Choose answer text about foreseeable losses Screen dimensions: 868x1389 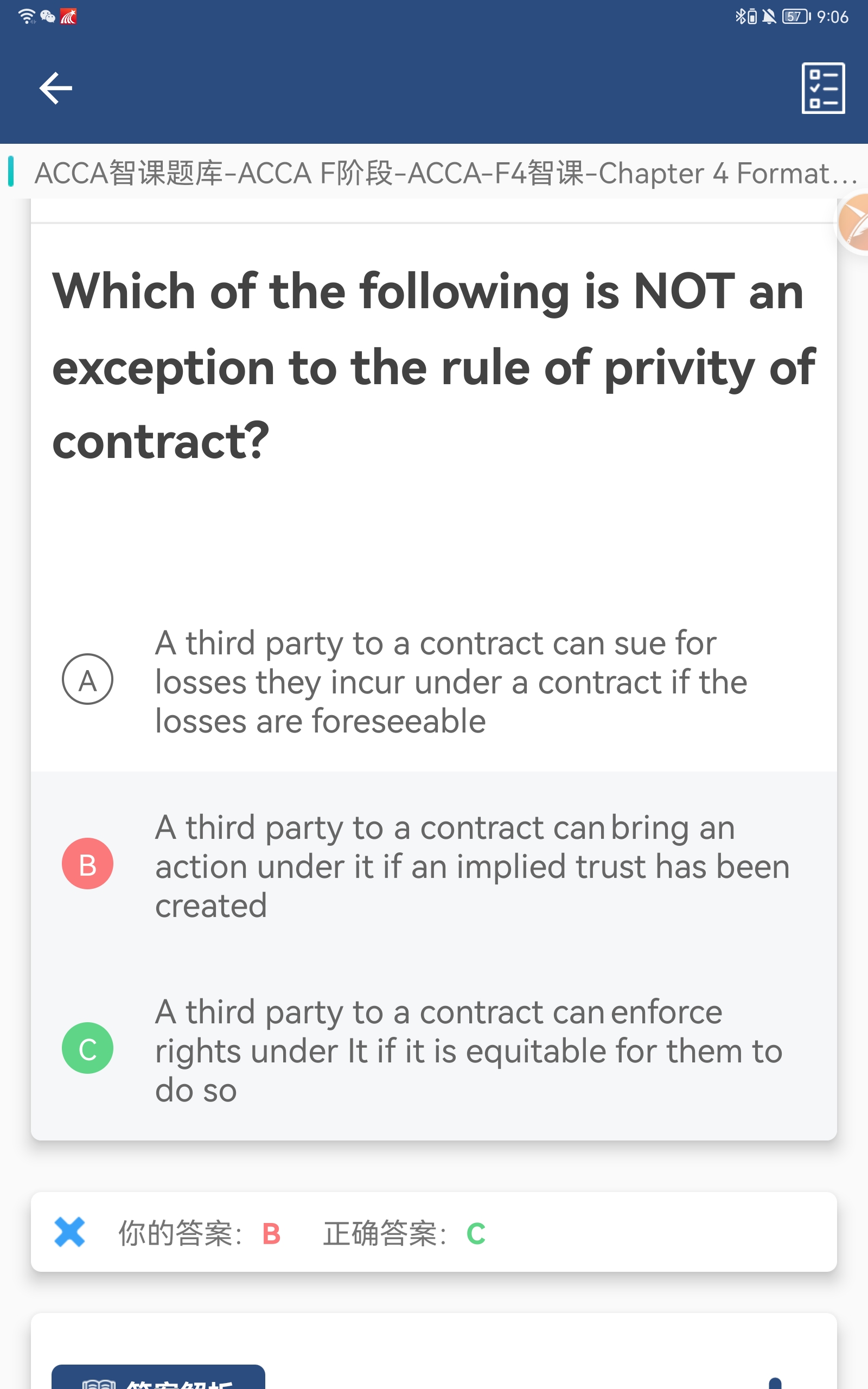pyautogui.click(x=451, y=682)
